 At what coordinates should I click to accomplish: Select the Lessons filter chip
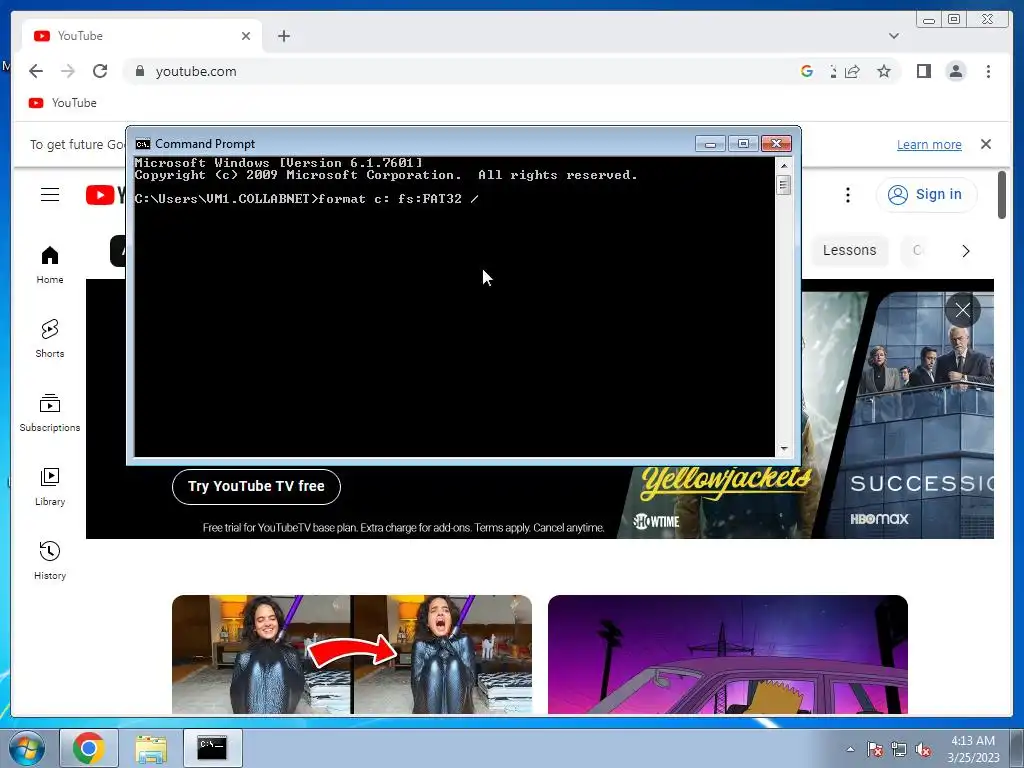click(849, 251)
